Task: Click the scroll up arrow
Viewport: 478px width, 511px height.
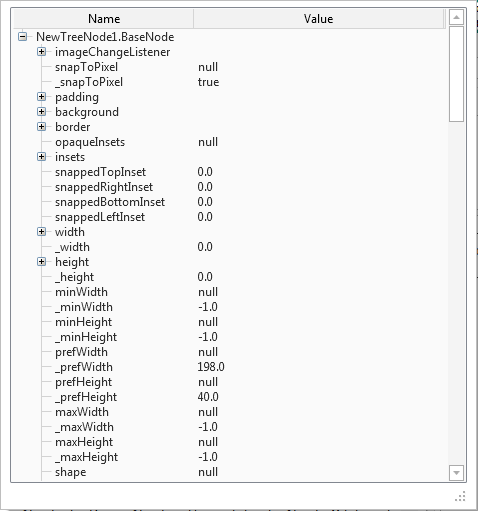Action: pos(456,17)
